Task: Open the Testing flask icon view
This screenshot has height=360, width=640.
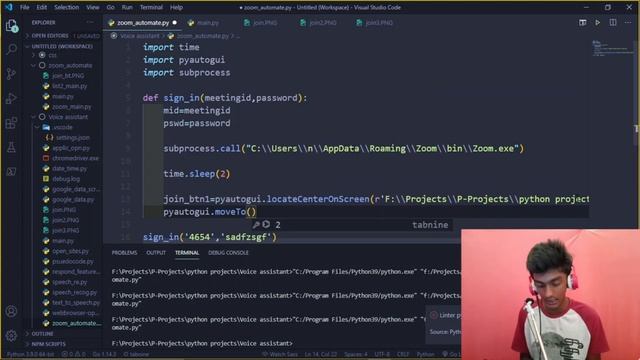Action: click(x=11, y=147)
